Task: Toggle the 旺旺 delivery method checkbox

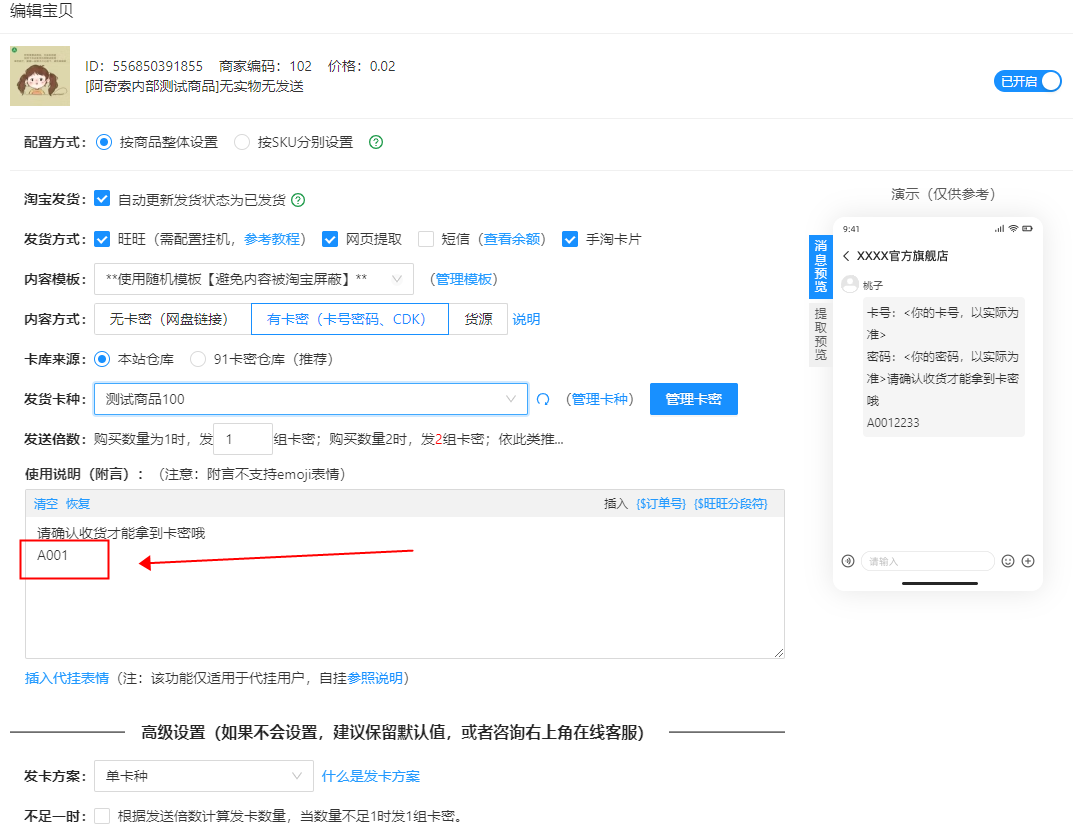Action: coord(102,239)
